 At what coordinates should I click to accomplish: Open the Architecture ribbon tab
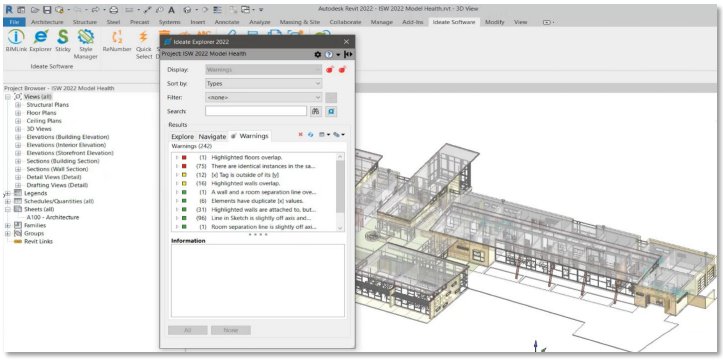coord(47,22)
